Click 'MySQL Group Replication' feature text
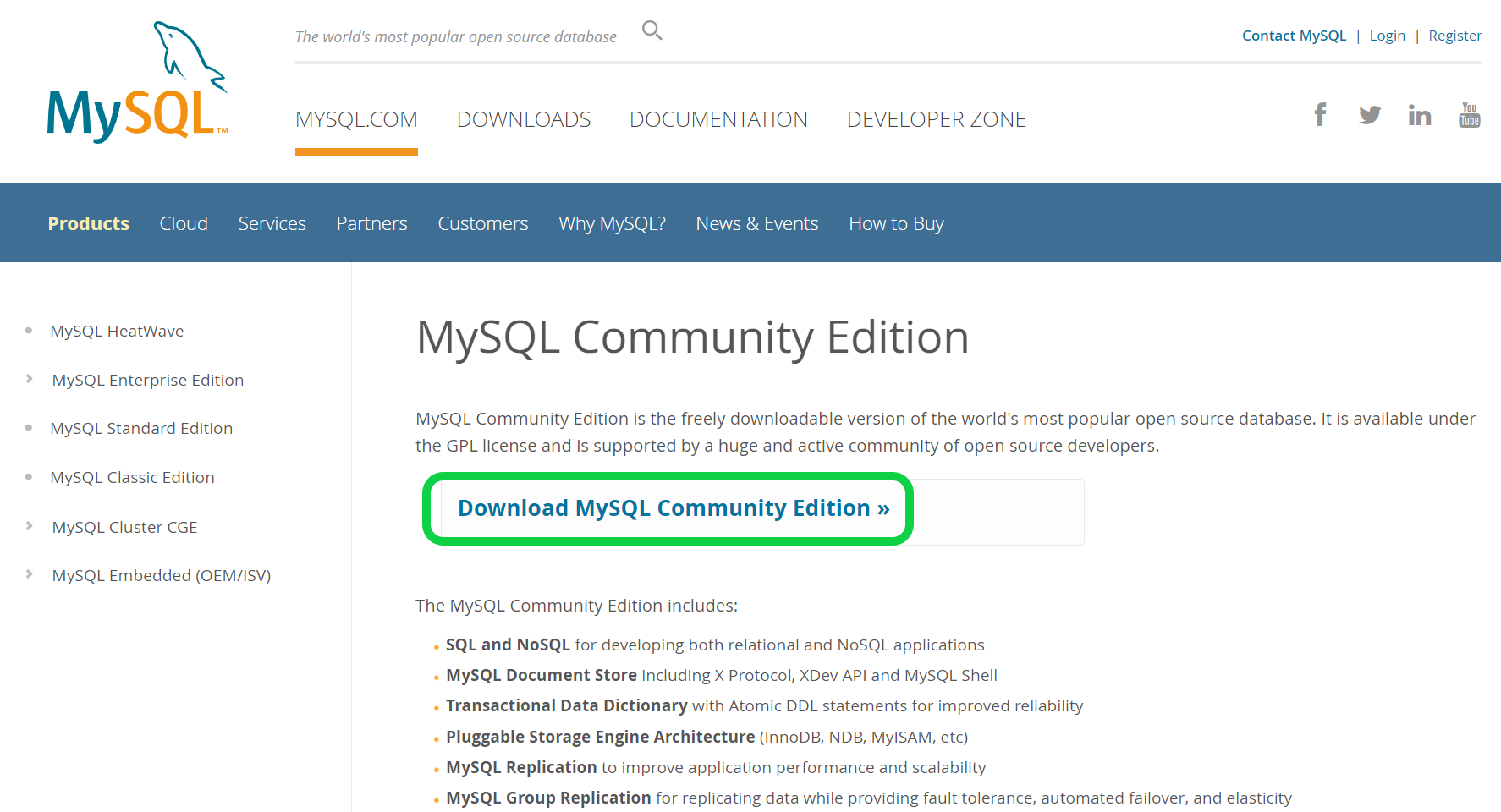Image resolution: width=1501 pixels, height=812 pixels. pyautogui.click(x=548, y=798)
